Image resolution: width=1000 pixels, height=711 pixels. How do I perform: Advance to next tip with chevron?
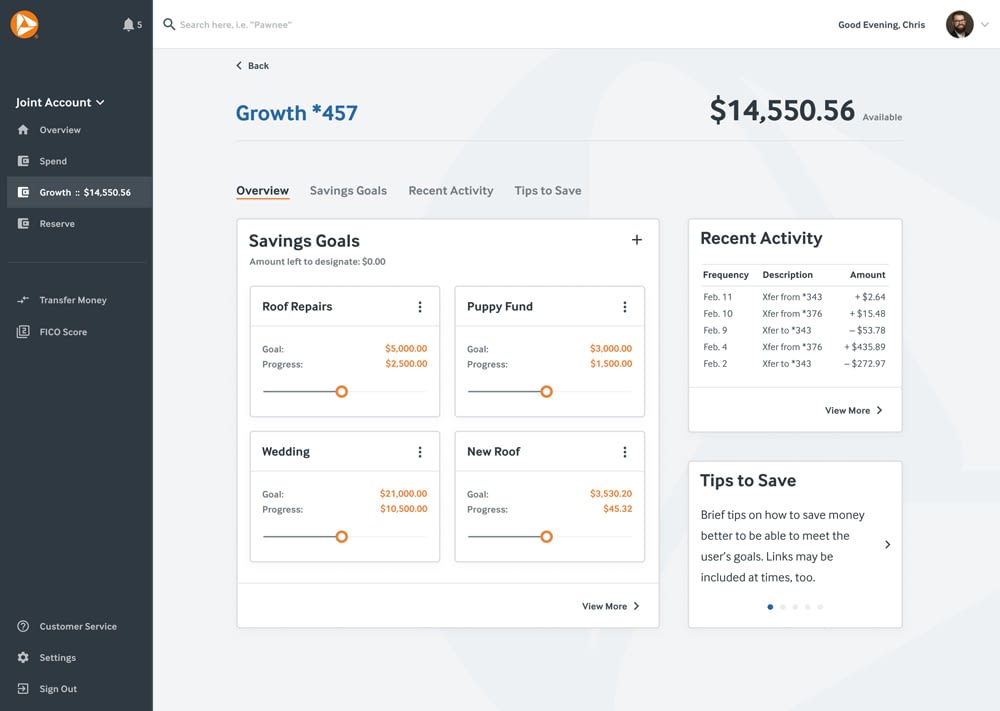click(887, 545)
